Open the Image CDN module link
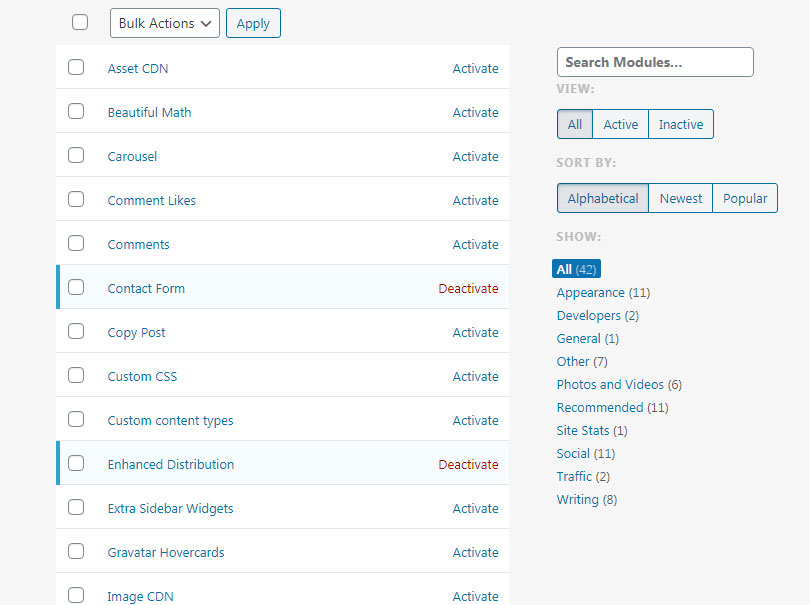 141,596
